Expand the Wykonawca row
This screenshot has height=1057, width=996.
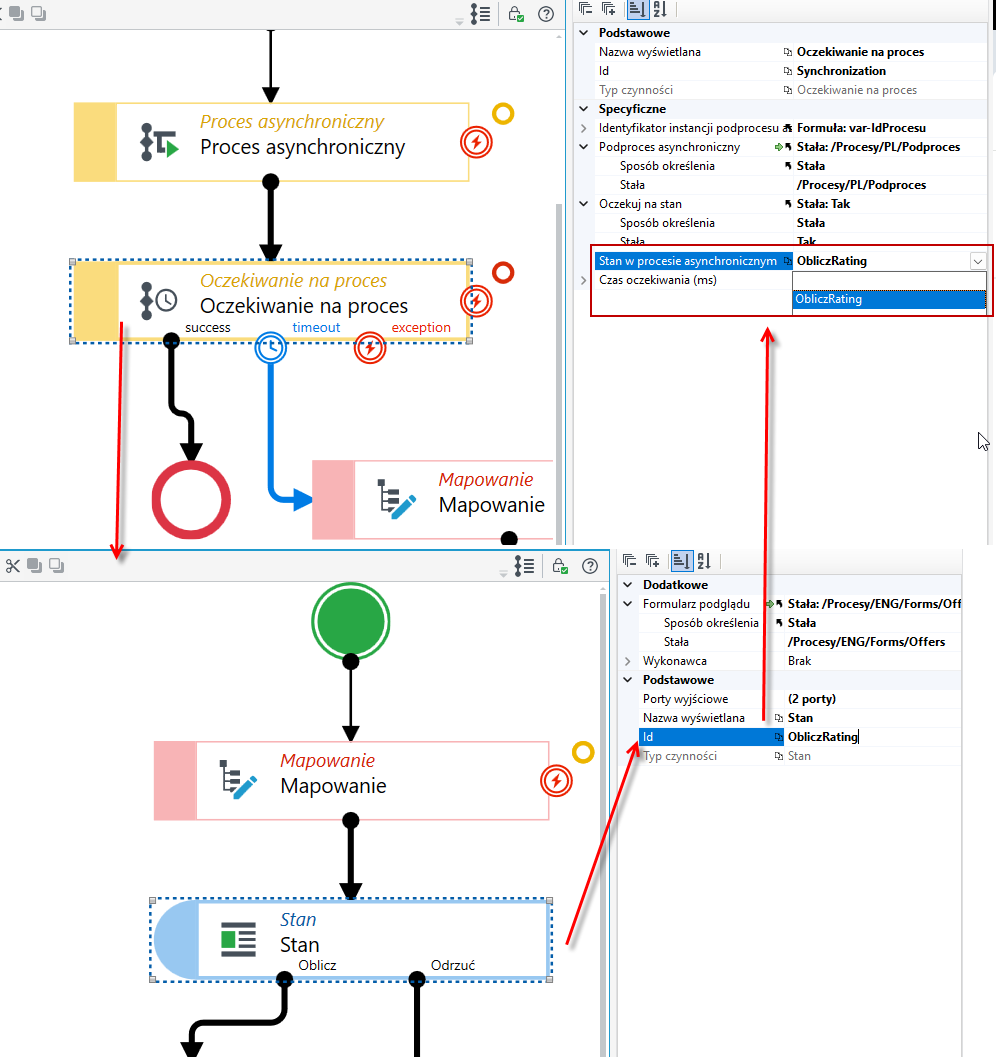(x=627, y=661)
